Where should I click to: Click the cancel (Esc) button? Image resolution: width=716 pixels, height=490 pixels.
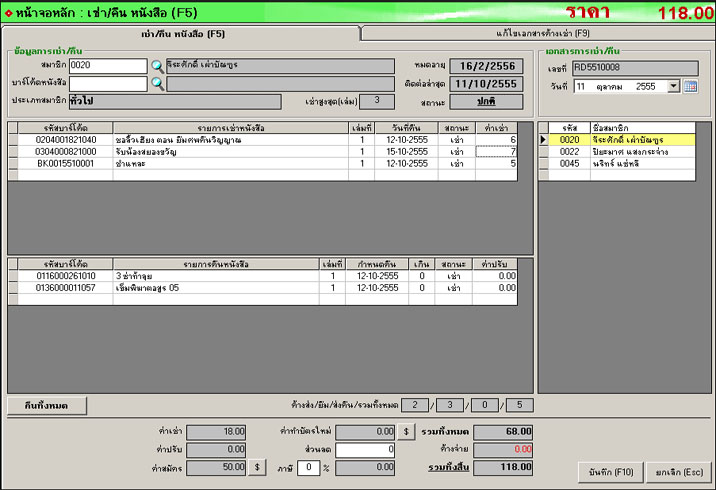(x=679, y=472)
